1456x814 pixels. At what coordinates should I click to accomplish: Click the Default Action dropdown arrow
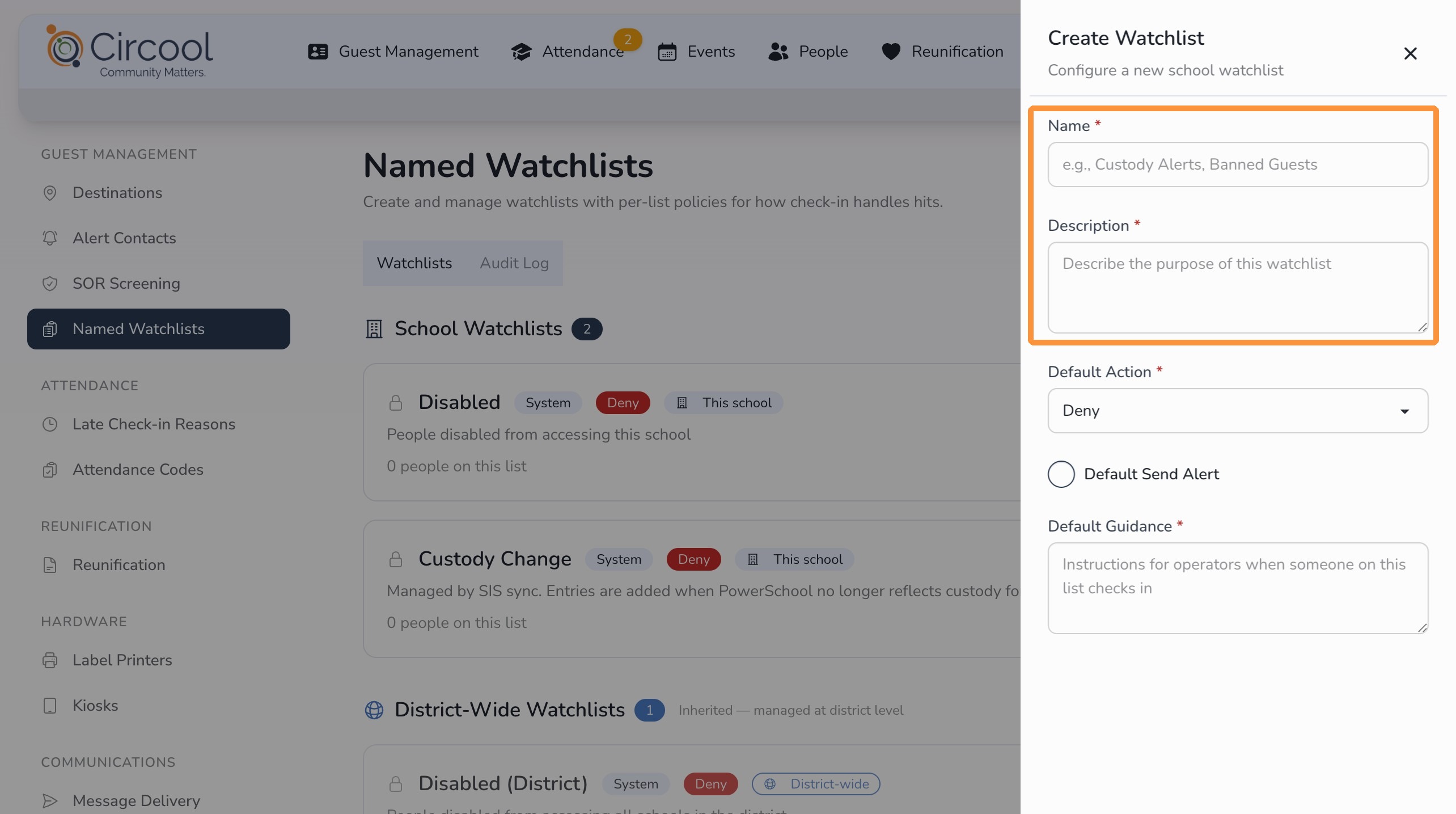1404,411
